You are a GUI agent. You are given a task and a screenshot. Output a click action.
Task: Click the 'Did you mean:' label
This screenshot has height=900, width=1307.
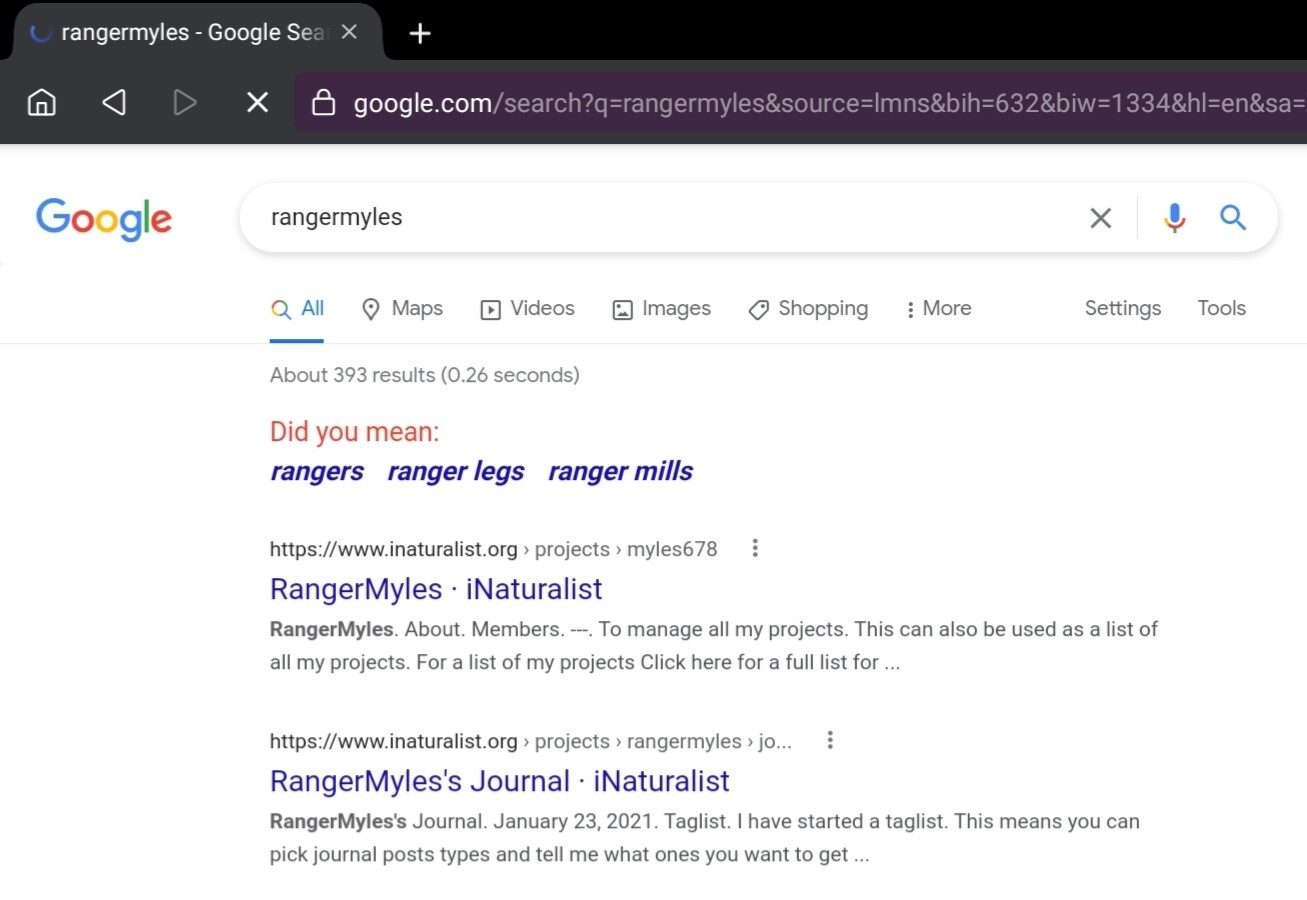[355, 432]
